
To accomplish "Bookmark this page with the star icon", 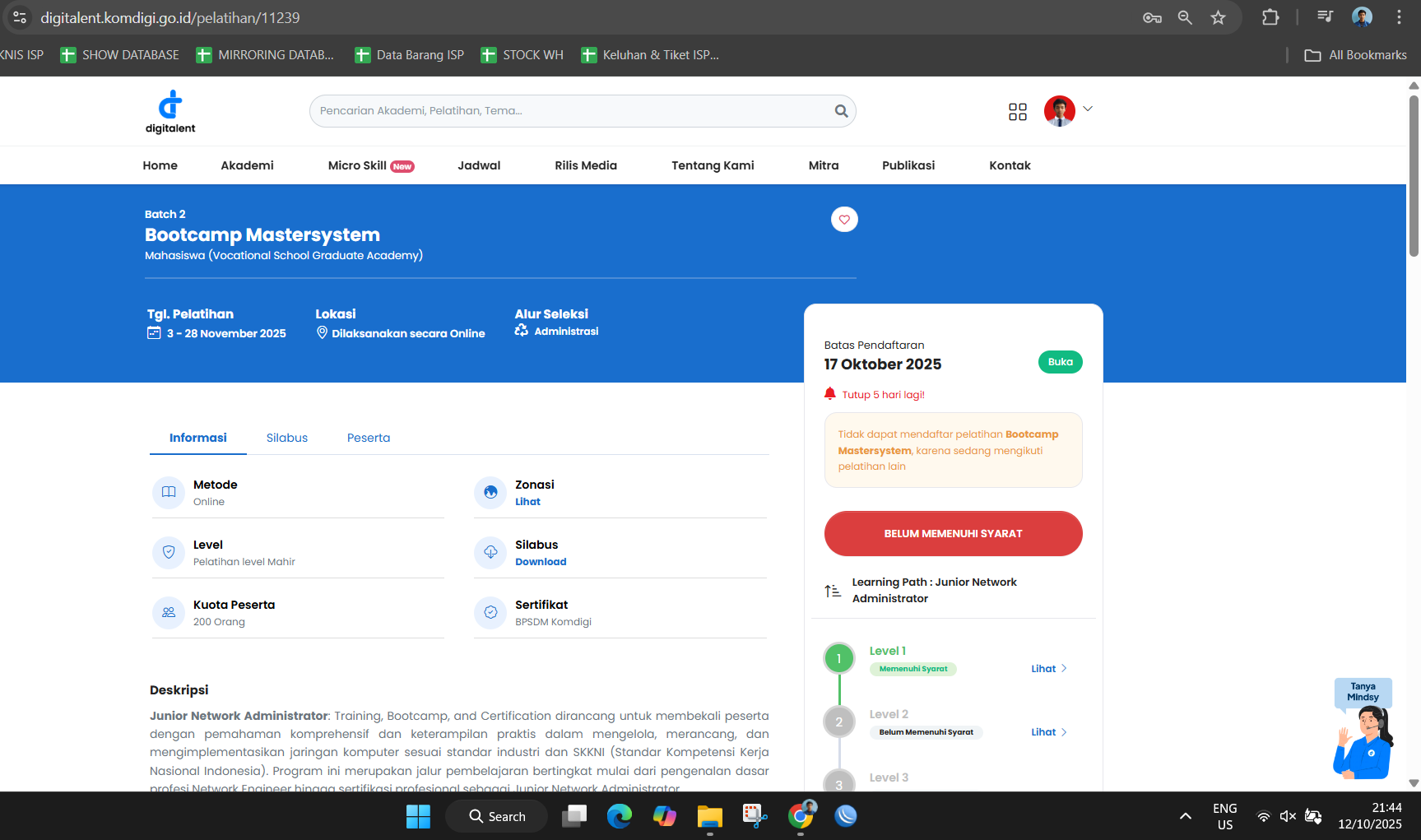I will coord(1219,17).
